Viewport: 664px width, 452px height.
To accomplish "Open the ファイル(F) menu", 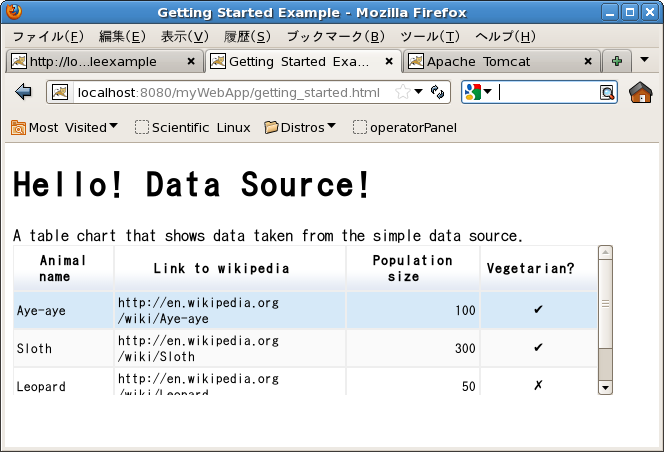I will tap(48, 36).
